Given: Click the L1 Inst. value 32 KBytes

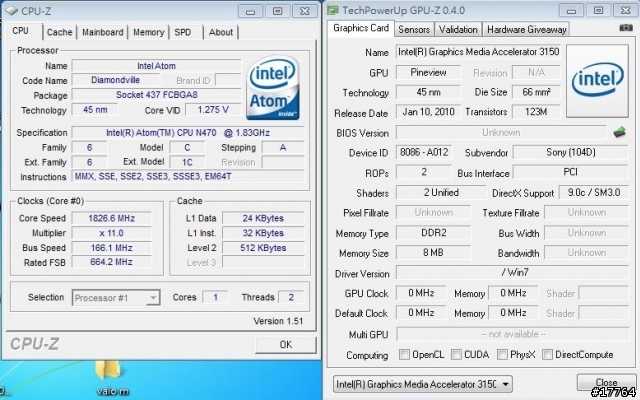Looking at the screenshot, I should [263, 233].
